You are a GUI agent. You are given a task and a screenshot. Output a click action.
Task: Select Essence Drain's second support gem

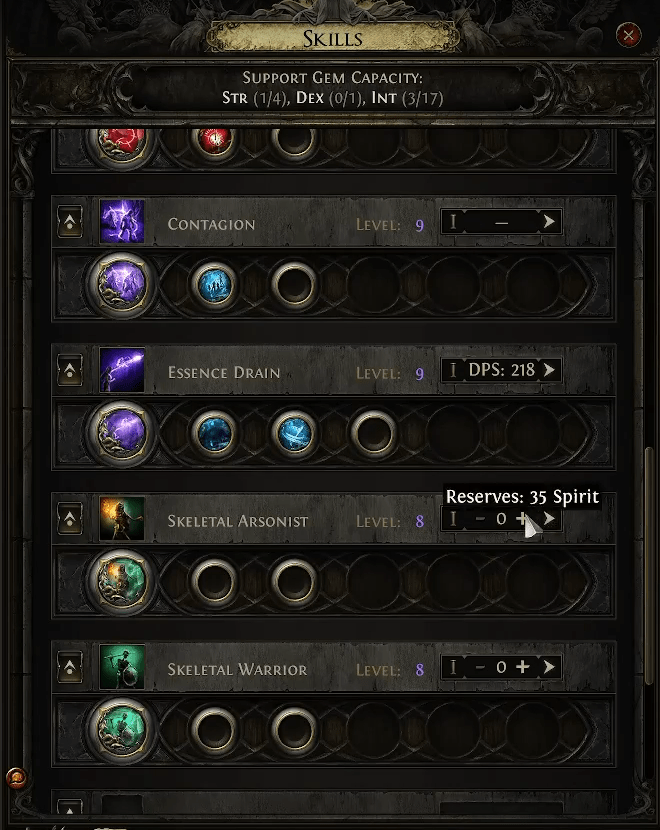(x=294, y=434)
